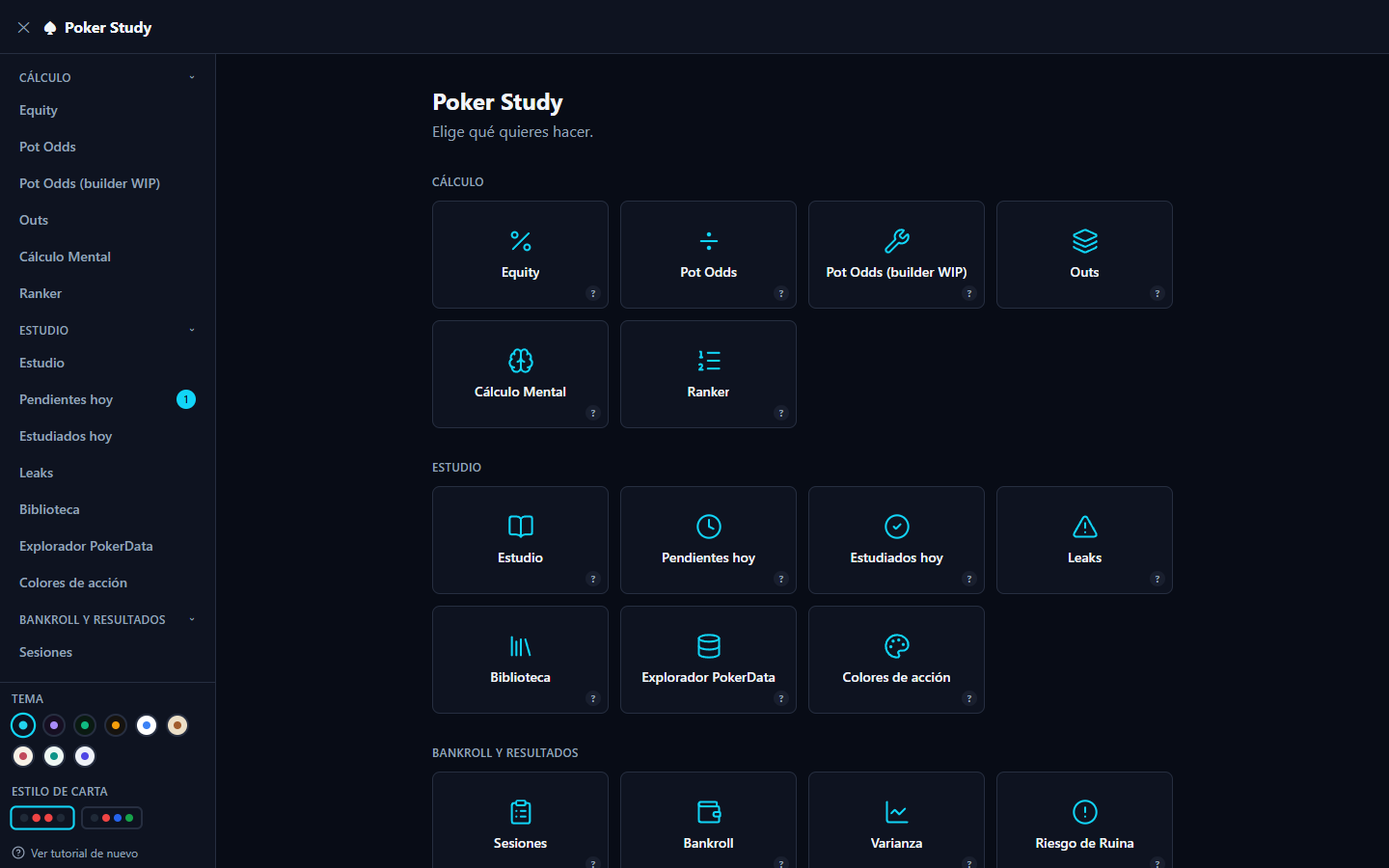Open Pot Odds division icon card
The image size is (1389, 868).
point(708,255)
